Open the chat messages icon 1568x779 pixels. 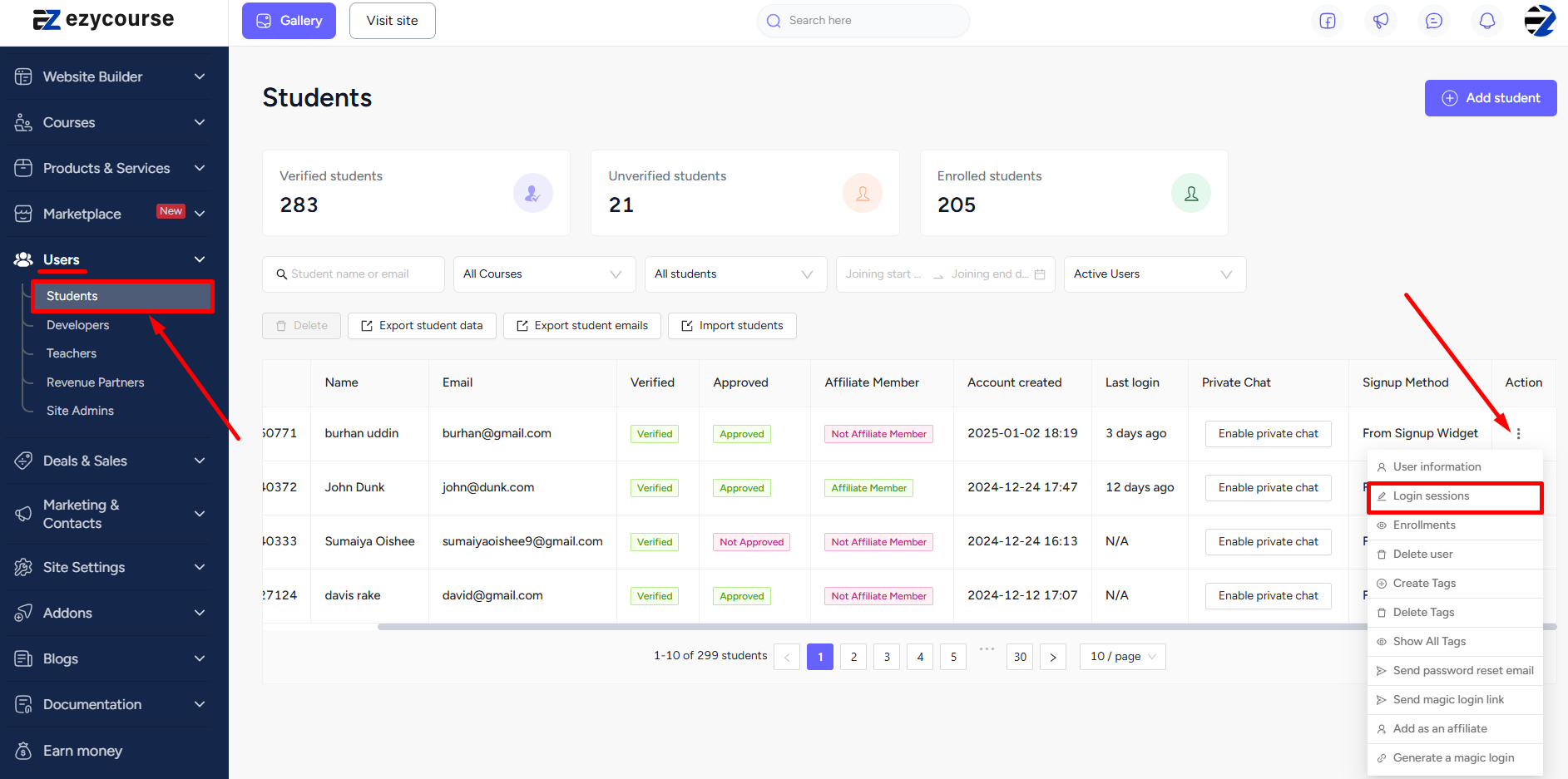(1434, 21)
